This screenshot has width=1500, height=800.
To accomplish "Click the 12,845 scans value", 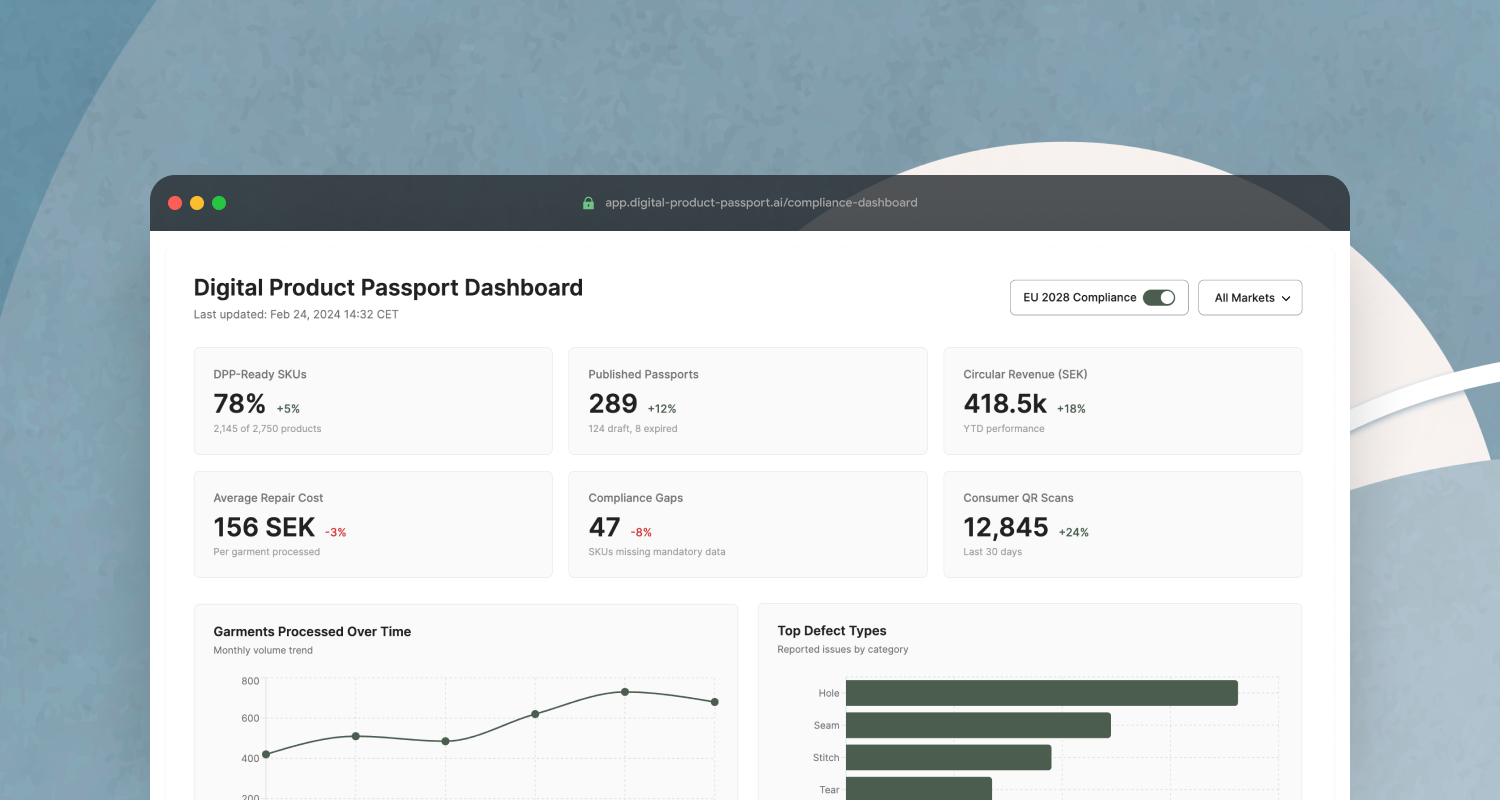I will pyautogui.click(x=1006, y=527).
